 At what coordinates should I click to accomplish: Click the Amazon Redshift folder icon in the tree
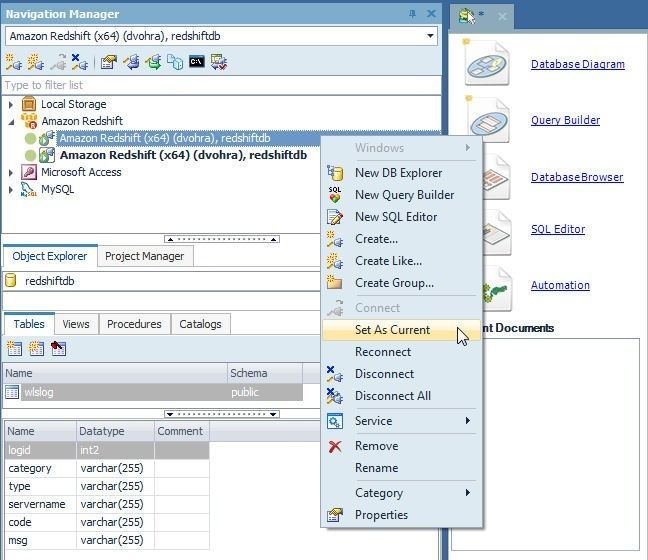[x=29, y=121]
